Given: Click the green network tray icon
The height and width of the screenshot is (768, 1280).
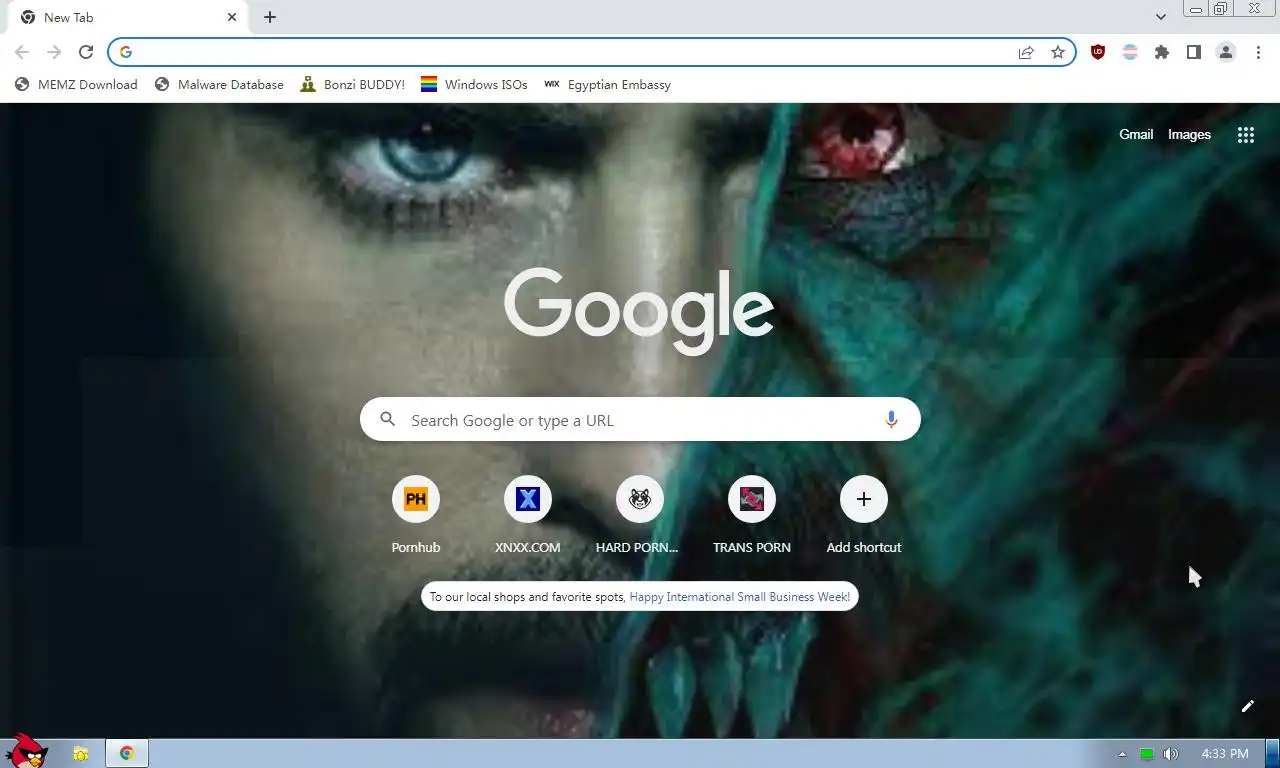Looking at the screenshot, I should tap(1147, 754).
